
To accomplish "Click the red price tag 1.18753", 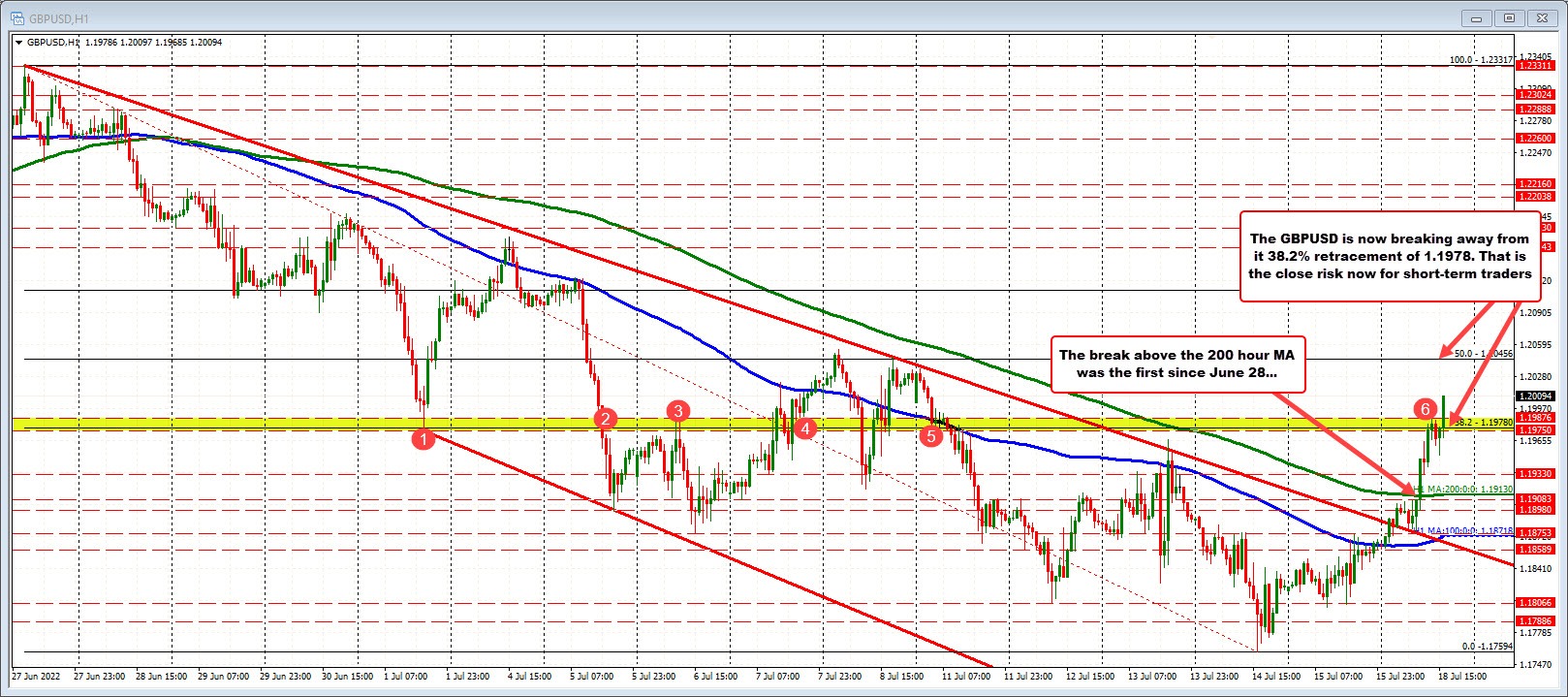I will tap(1535, 532).
